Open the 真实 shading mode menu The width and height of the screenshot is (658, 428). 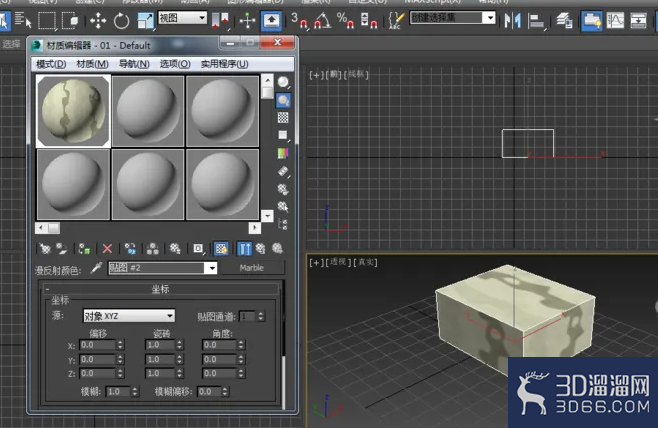(365, 262)
